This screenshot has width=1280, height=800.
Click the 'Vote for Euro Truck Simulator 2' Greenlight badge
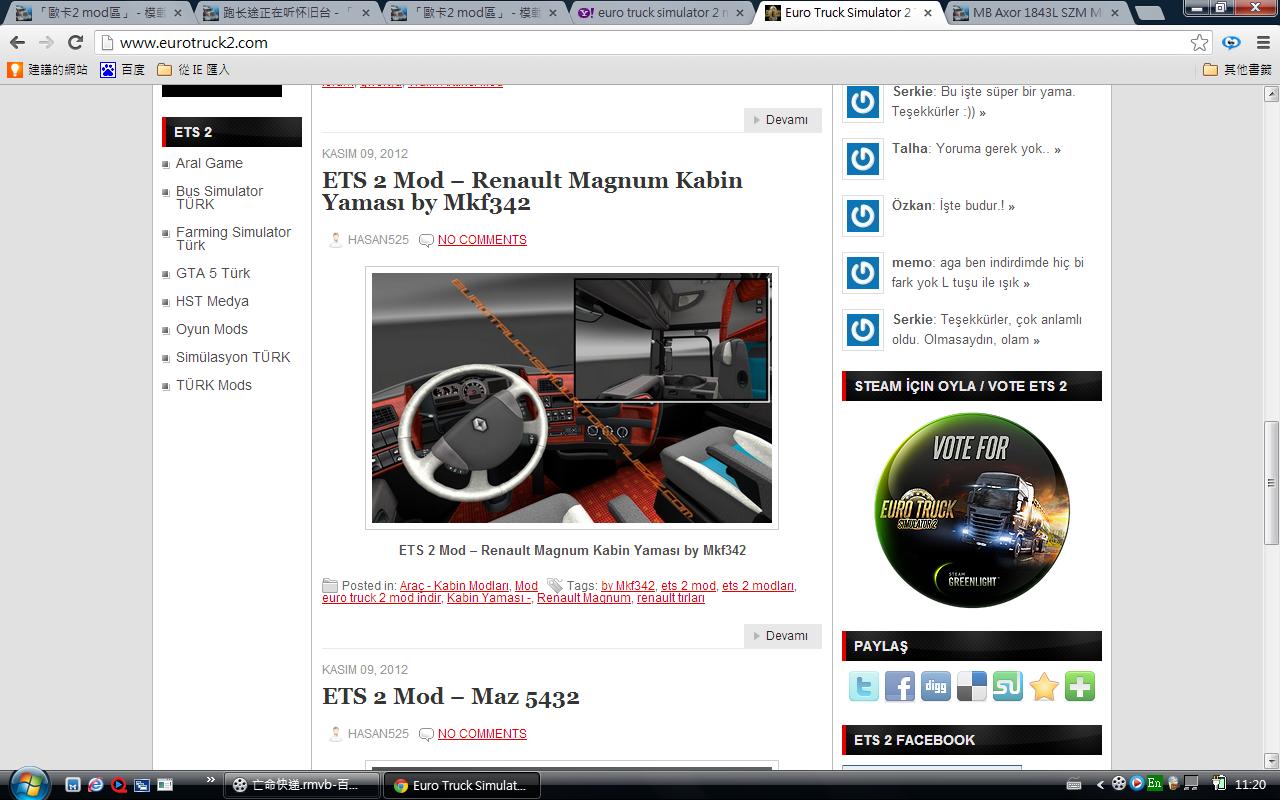pyautogui.click(x=972, y=510)
